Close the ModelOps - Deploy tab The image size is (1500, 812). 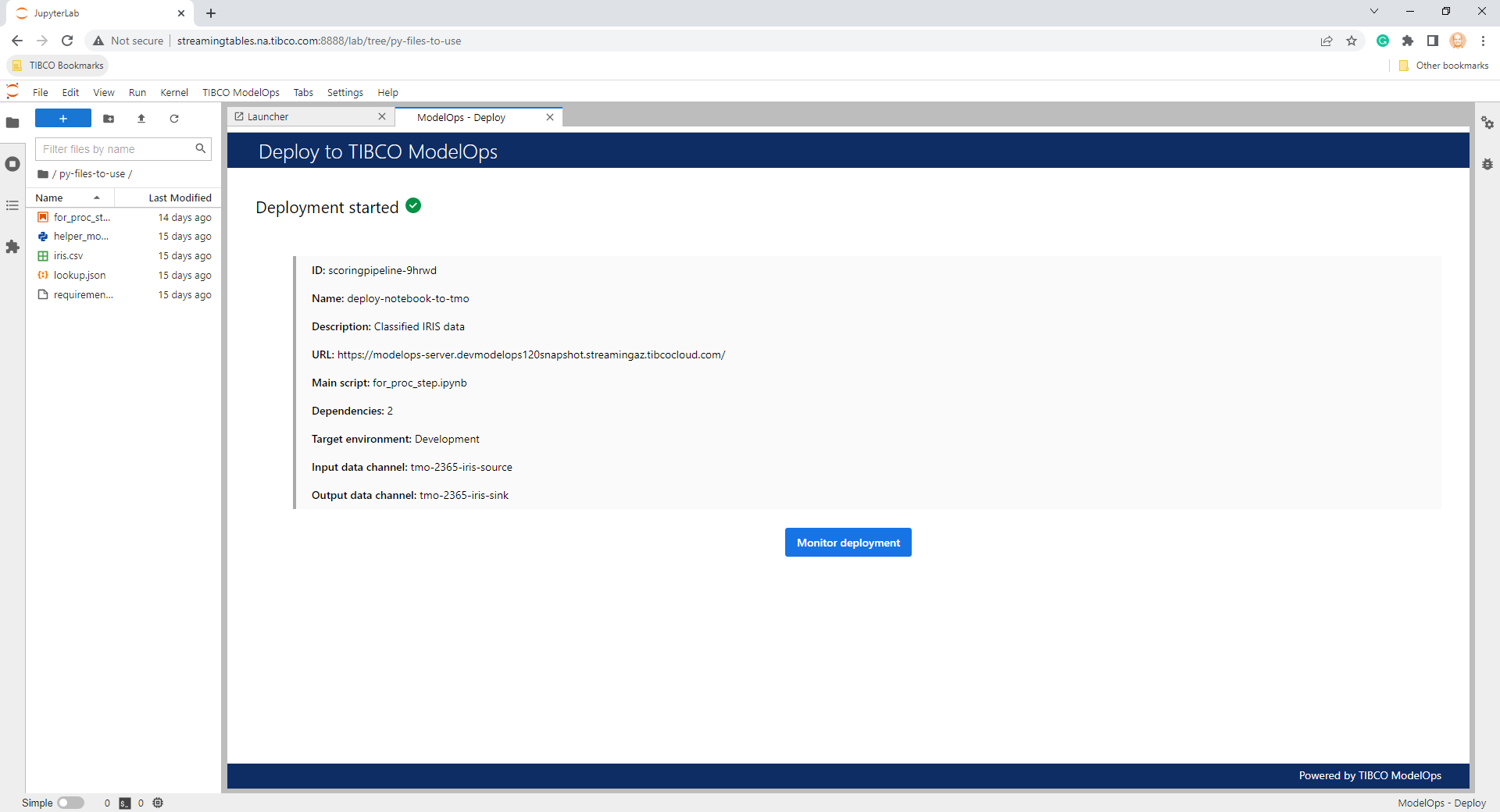pyautogui.click(x=550, y=117)
